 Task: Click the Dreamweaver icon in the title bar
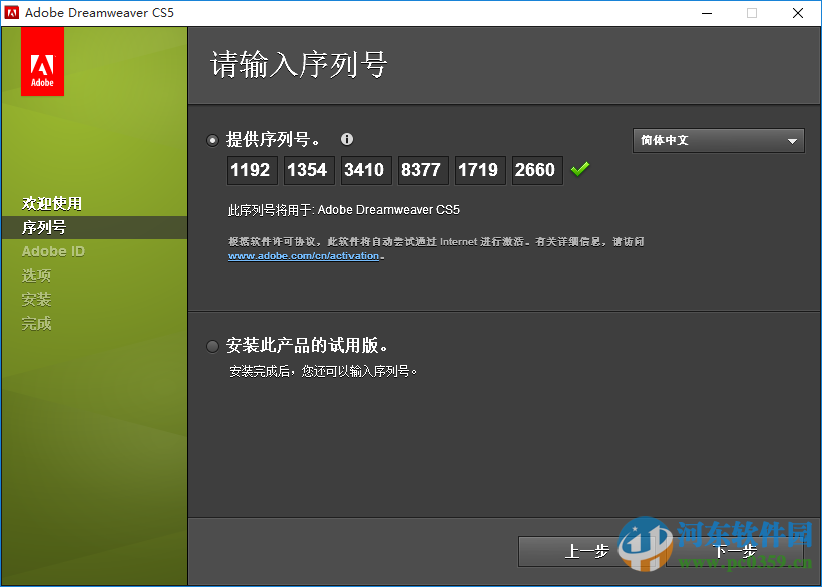(x=14, y=13)
